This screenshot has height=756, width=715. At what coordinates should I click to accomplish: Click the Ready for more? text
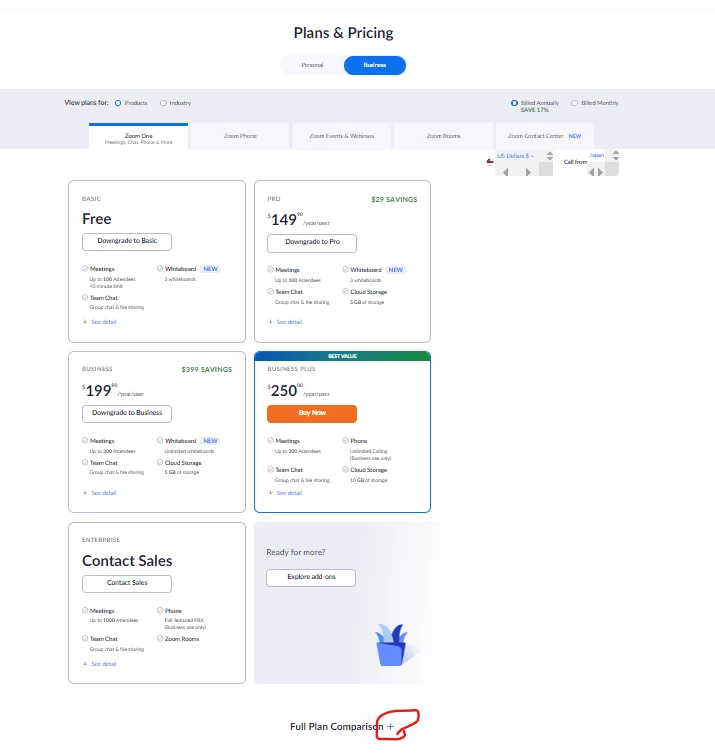click(296, 552)
